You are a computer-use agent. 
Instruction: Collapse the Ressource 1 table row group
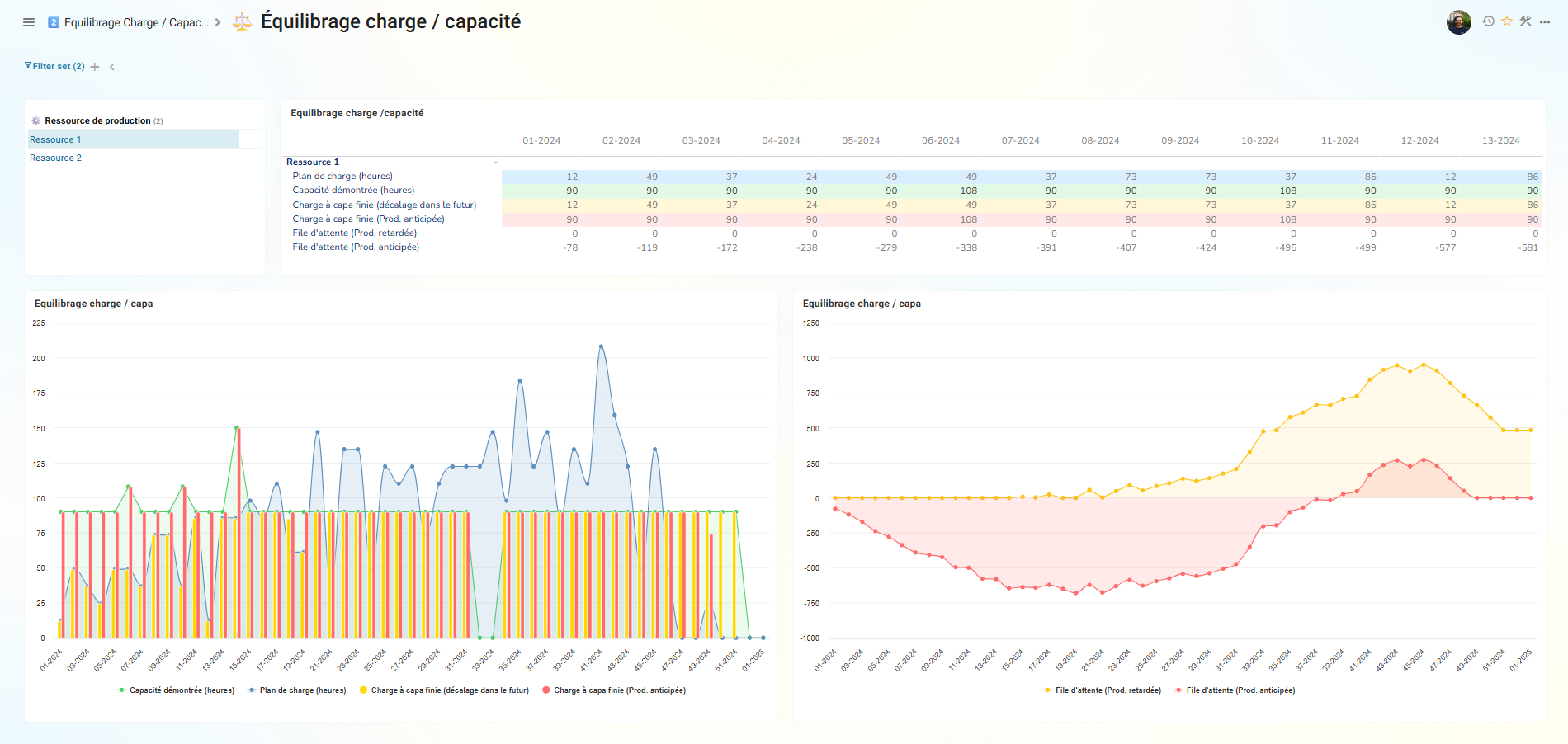point(495,162)
